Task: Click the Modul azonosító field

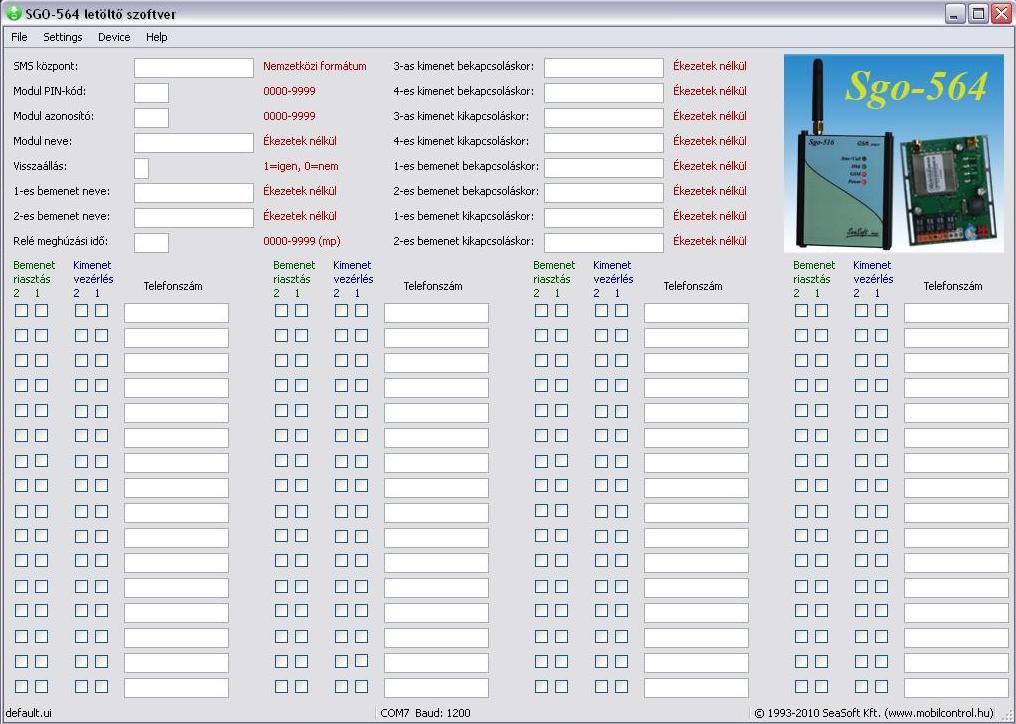Action: tap(152, 118)
